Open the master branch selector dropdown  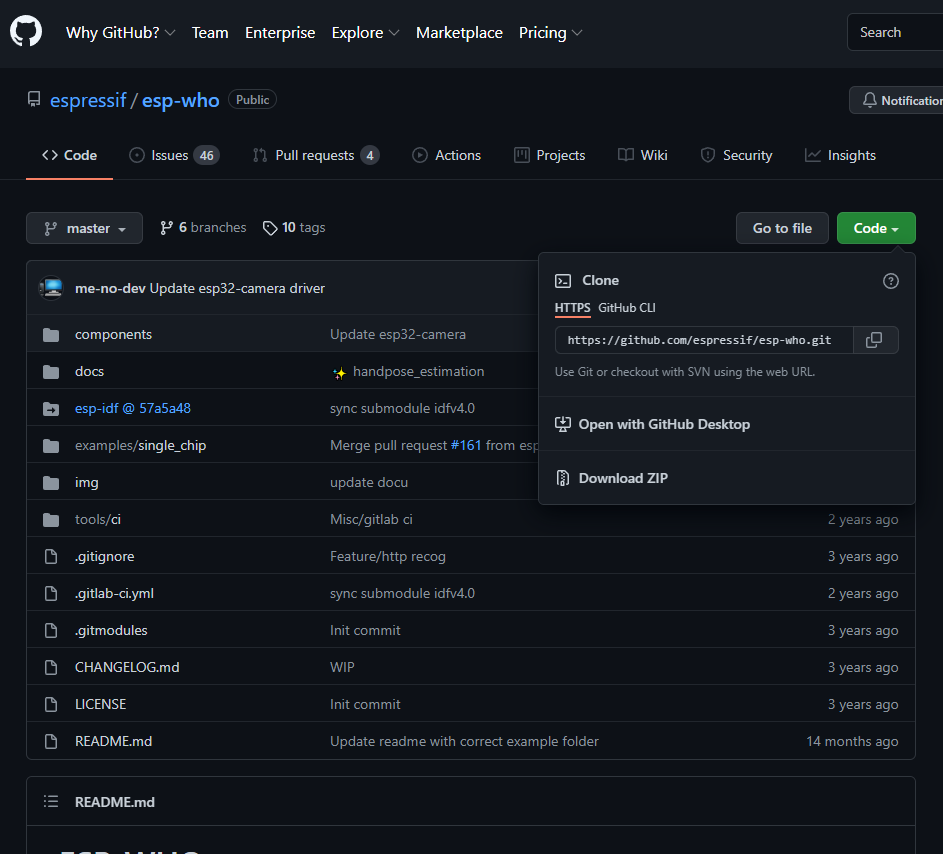(x=84, y=228)
